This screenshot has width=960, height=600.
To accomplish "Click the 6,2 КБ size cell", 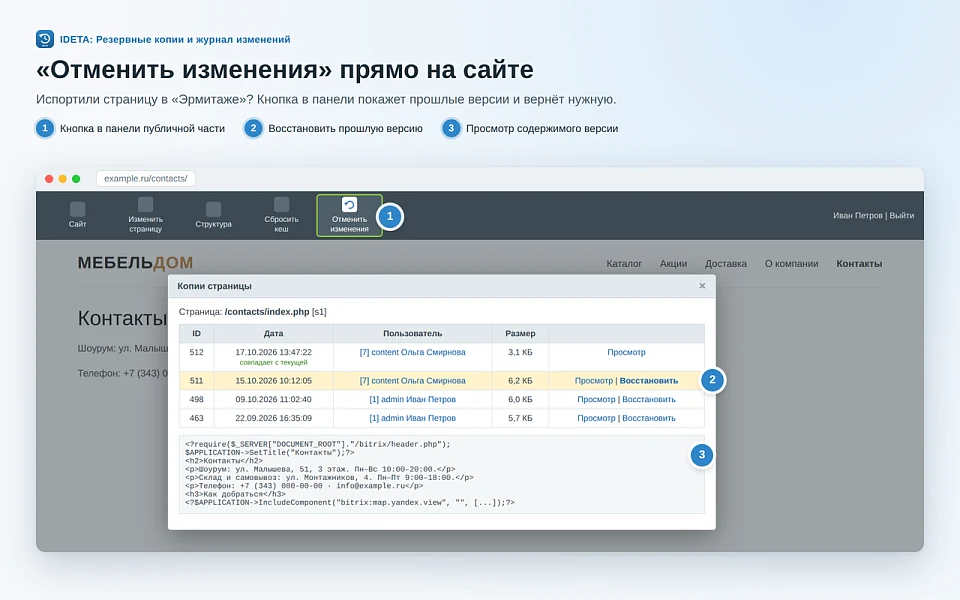I will pos(520,380).
